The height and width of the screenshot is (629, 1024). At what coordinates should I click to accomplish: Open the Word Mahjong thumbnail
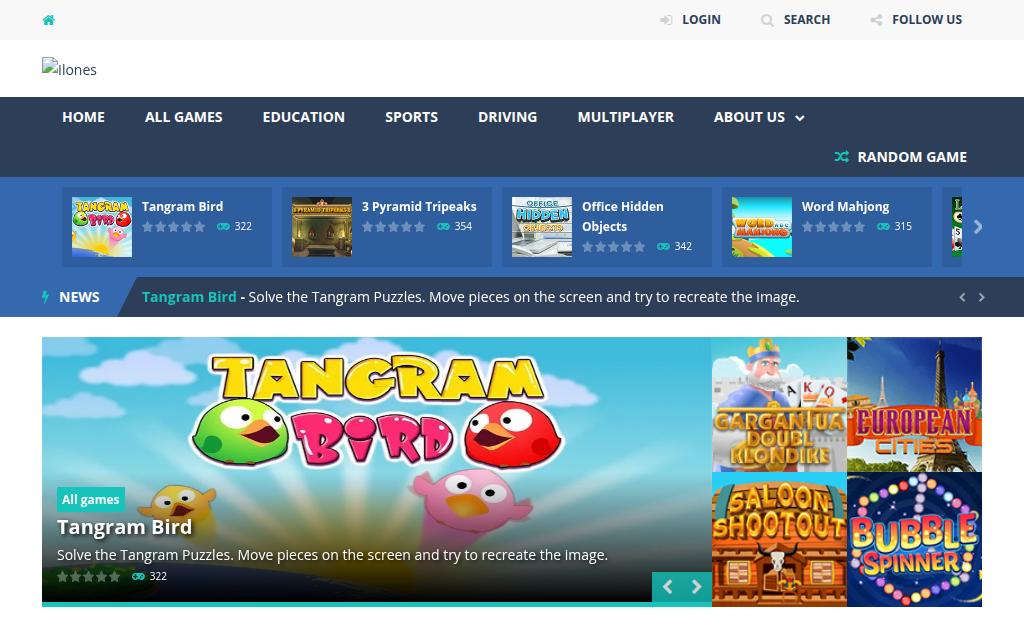click(762, 227)
